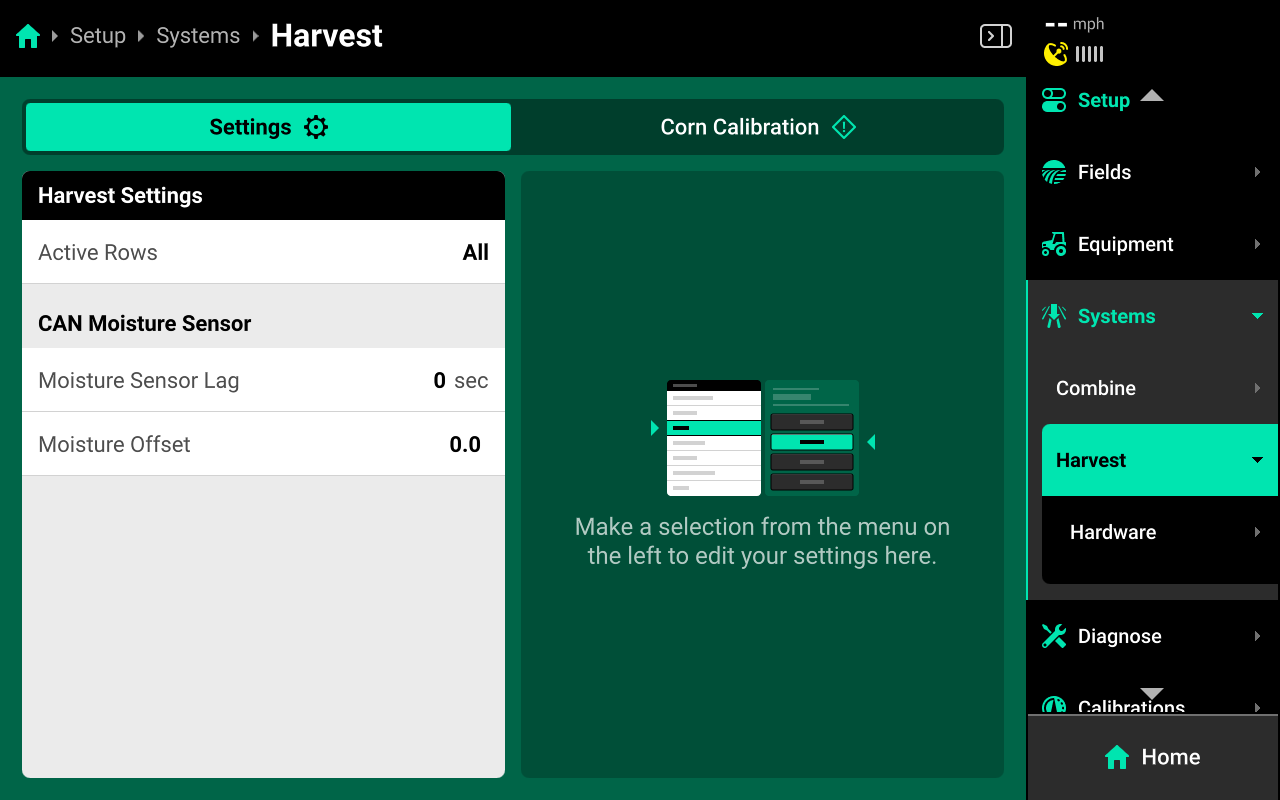The height and width of the screenshot is (800, 1280).
Task: Edit the Moisture Offset value
Action: (x=263, y=444)
